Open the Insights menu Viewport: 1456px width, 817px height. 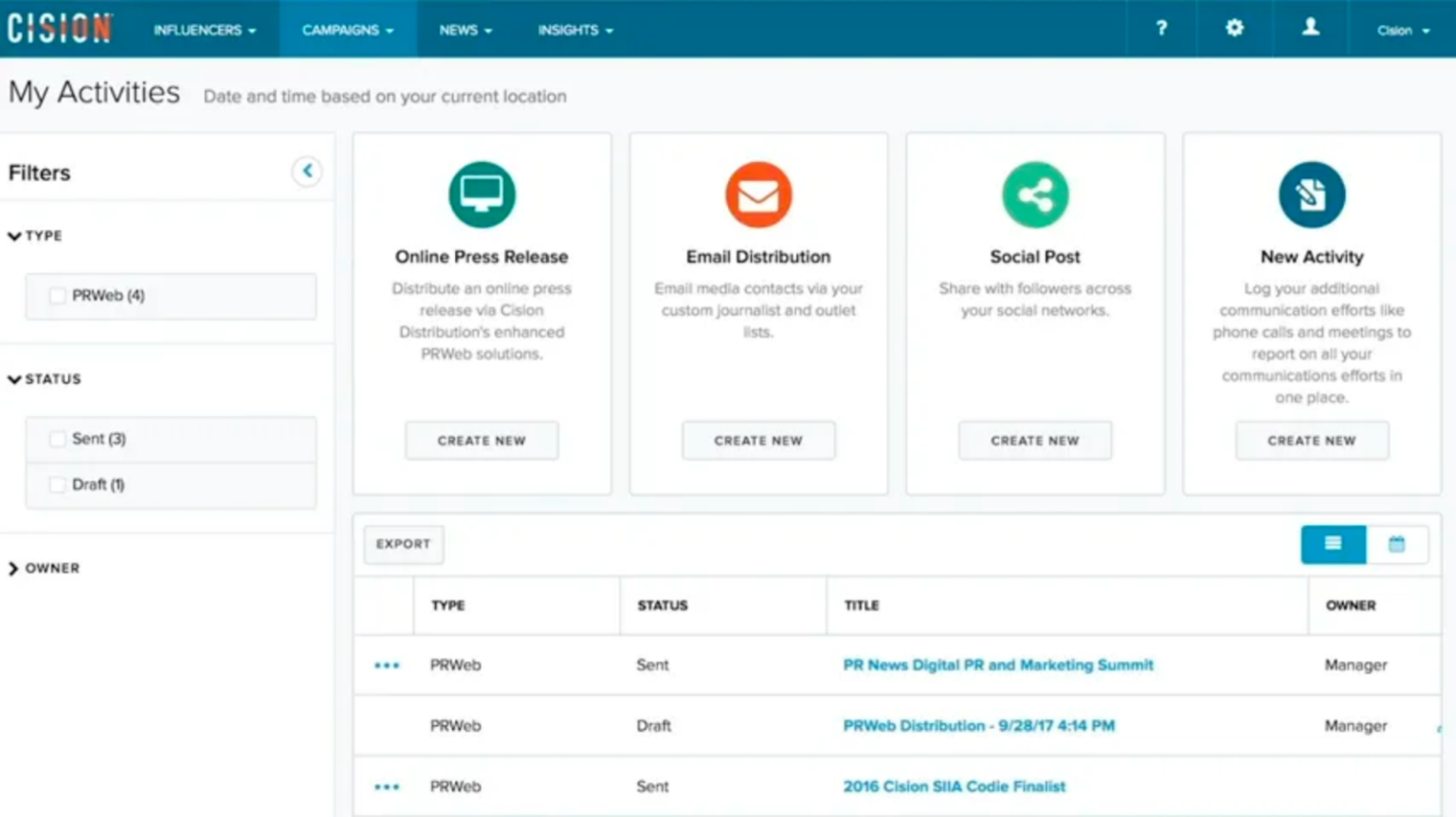coord(574,29)
